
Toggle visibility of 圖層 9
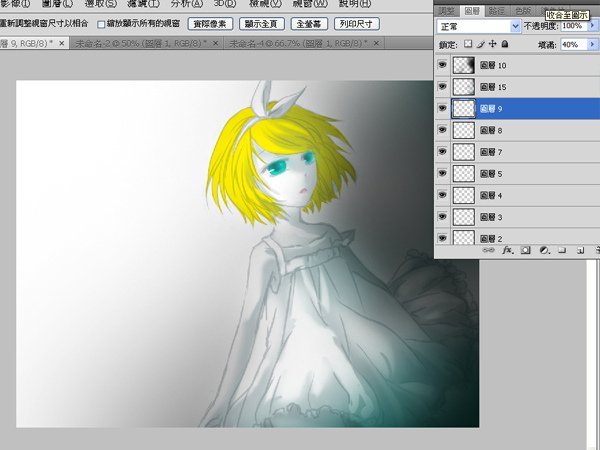tap(442, 108)
